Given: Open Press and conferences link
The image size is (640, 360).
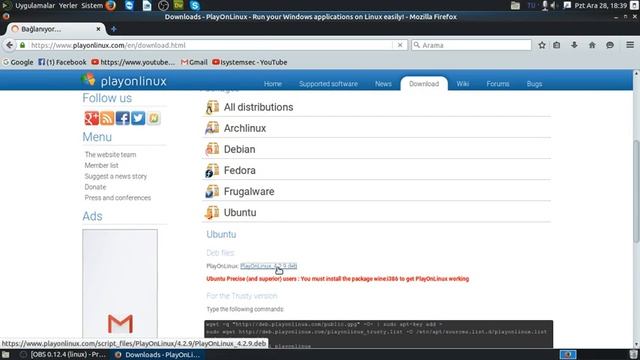Looking at the screenshot, I should (118, 198).
